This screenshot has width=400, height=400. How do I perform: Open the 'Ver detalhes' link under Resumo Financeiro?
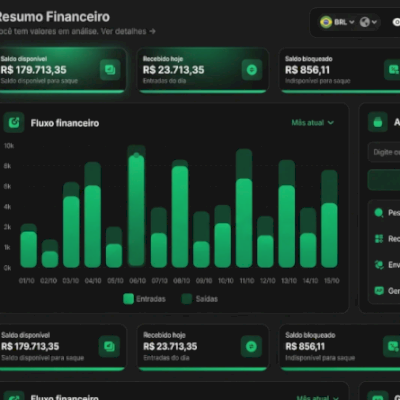[128, 31]
